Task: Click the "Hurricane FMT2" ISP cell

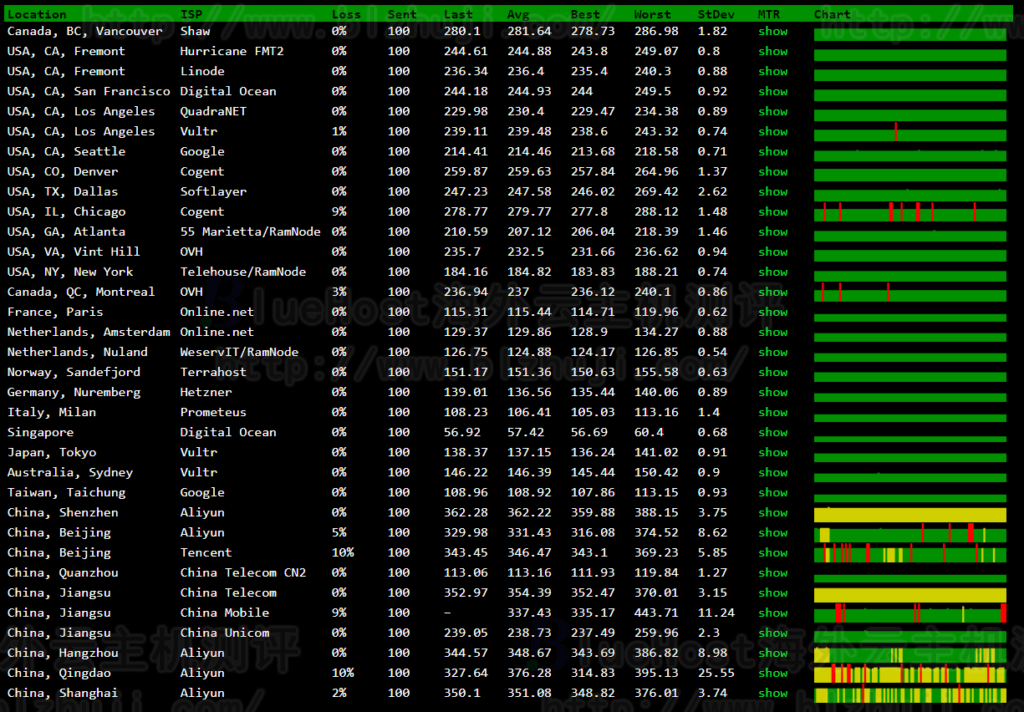Action: [x=232, y=51]
